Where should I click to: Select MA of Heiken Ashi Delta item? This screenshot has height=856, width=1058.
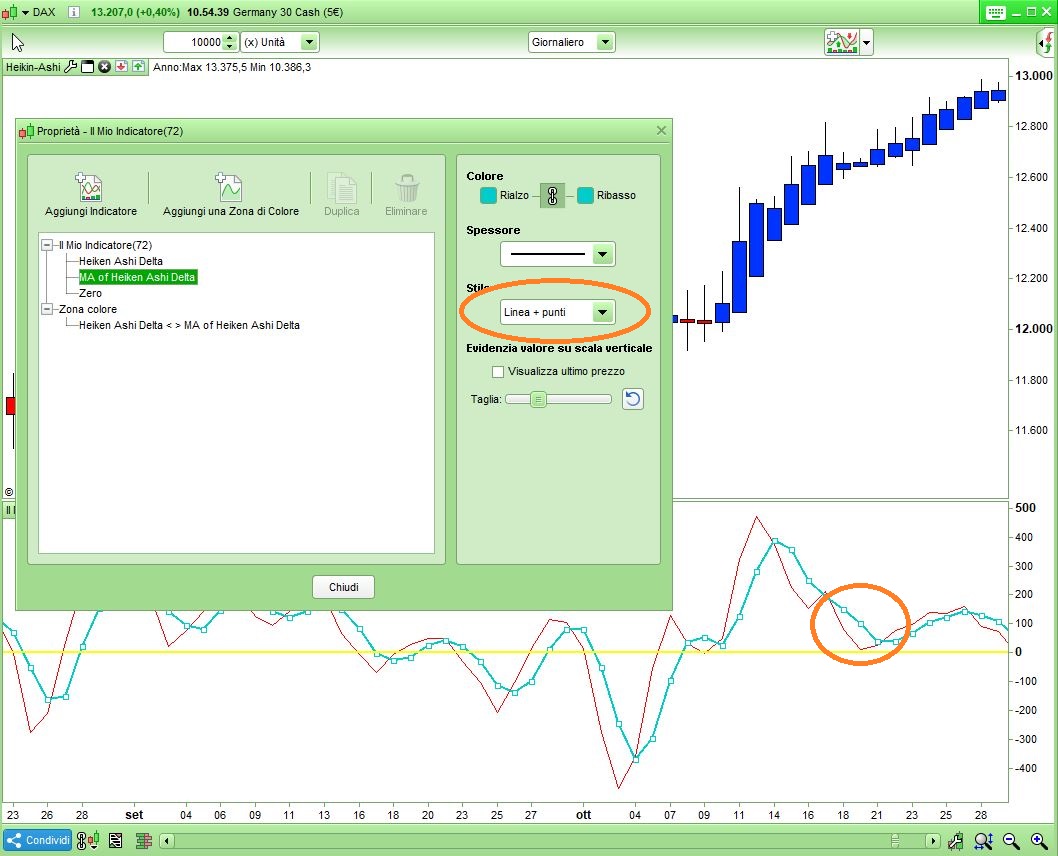138,277
